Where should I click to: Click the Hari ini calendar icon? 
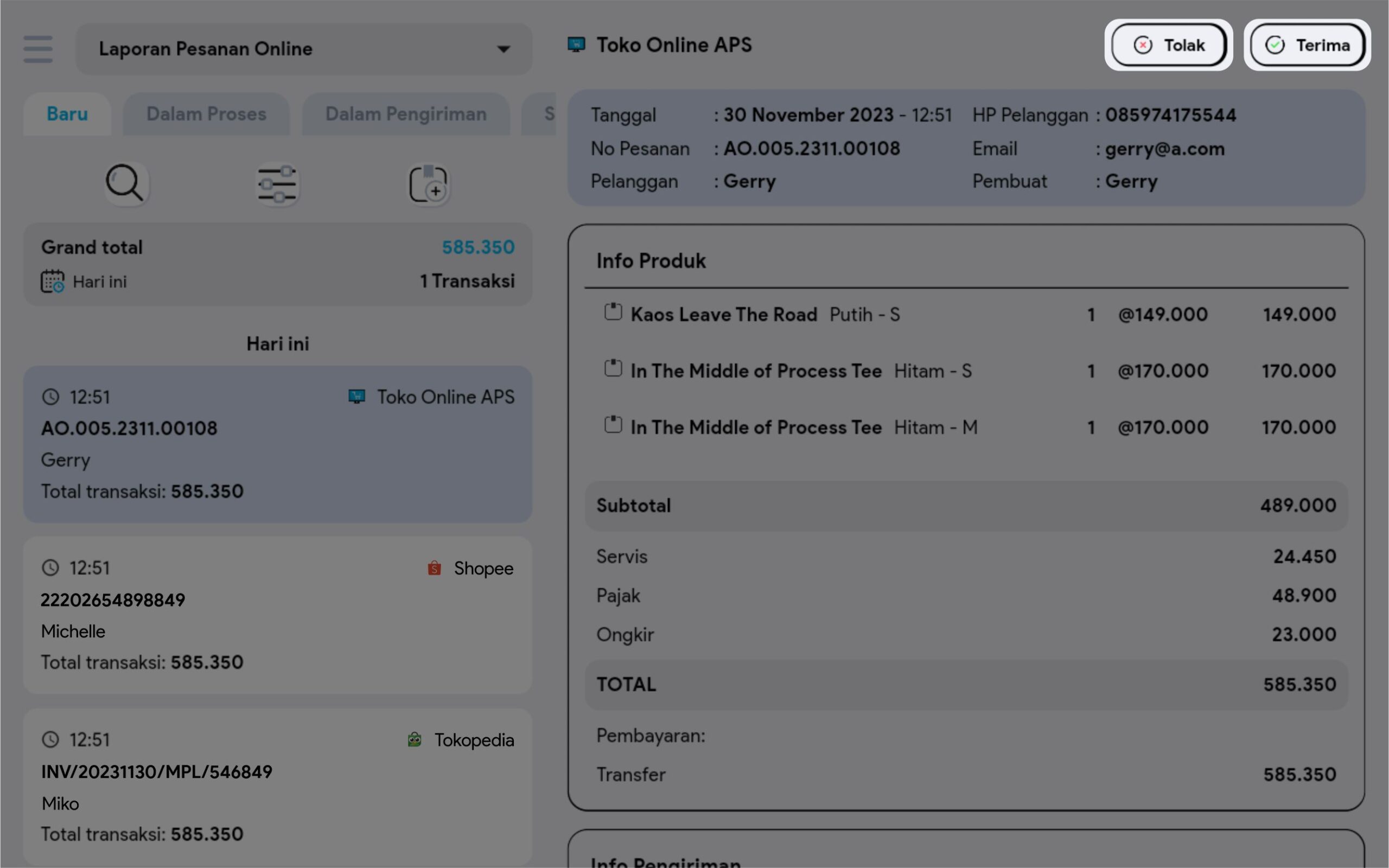point(52,282)
